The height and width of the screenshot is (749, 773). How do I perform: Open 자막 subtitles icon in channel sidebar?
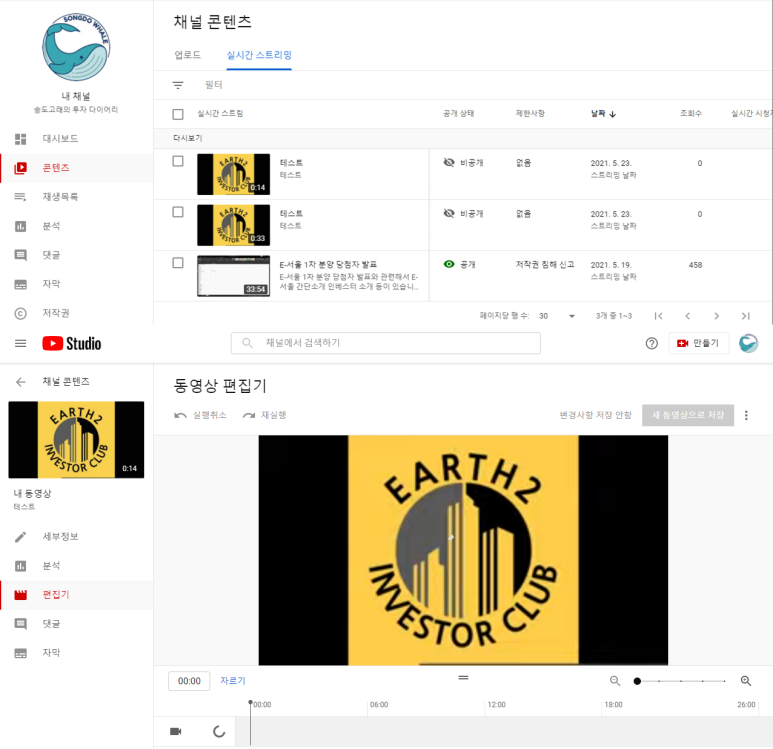21,284
